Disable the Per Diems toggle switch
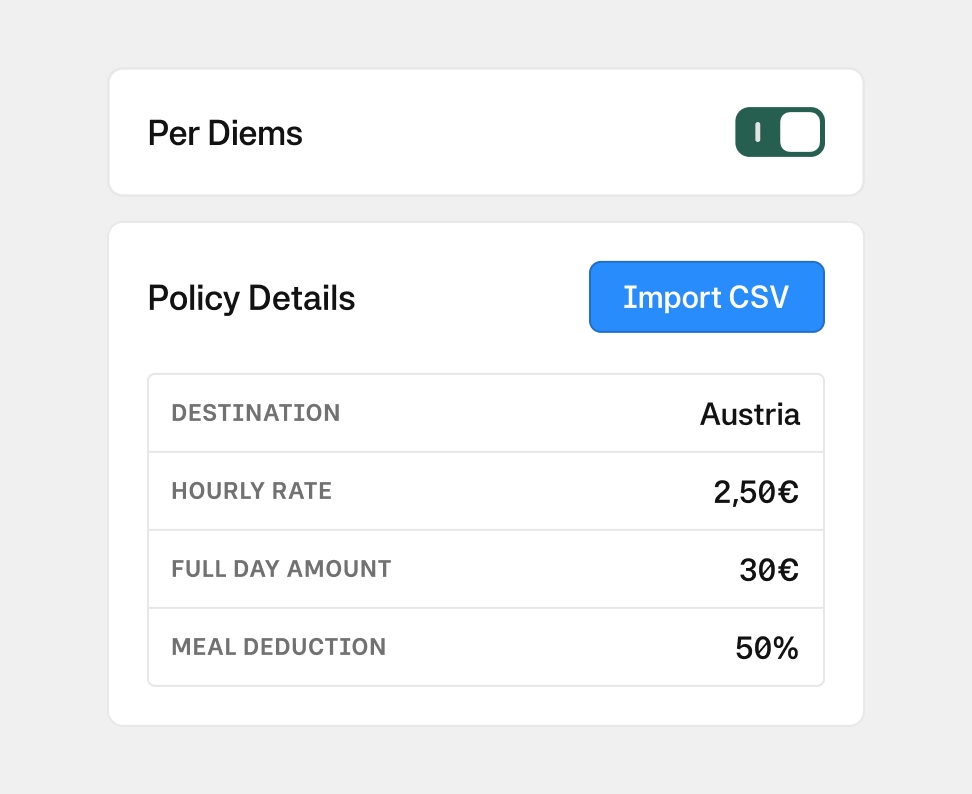This screenshot has height=794, width=972. (780, 132)
